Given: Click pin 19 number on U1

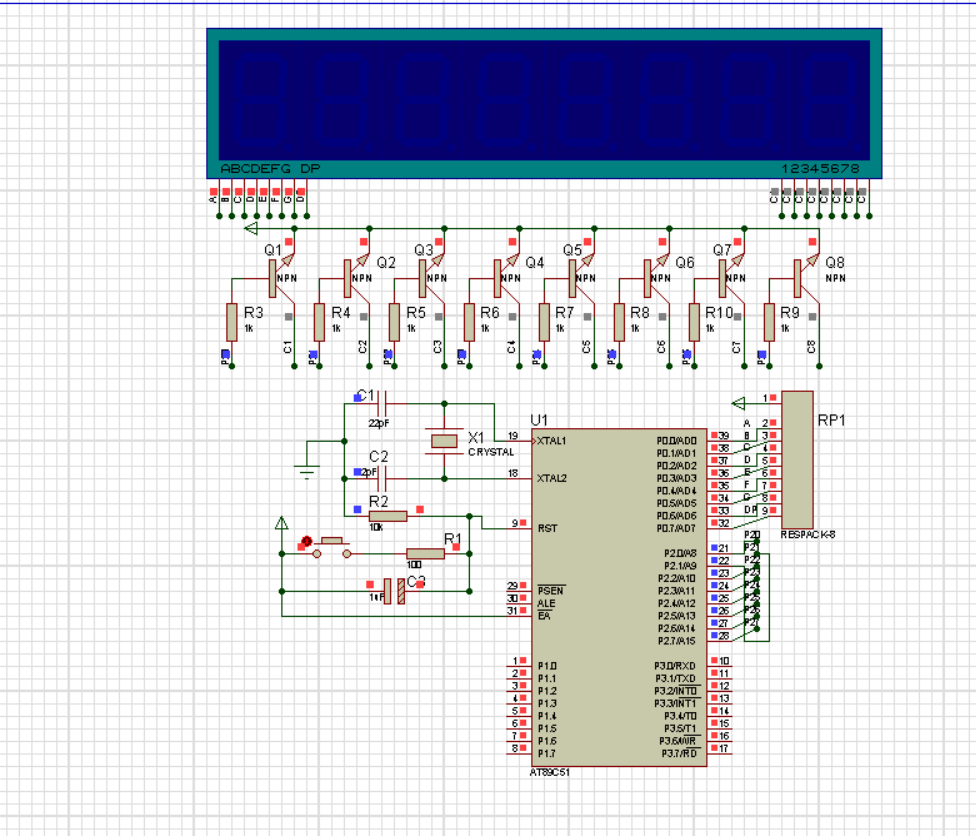Looking at the screenshot, I should (x=513, y=436).
